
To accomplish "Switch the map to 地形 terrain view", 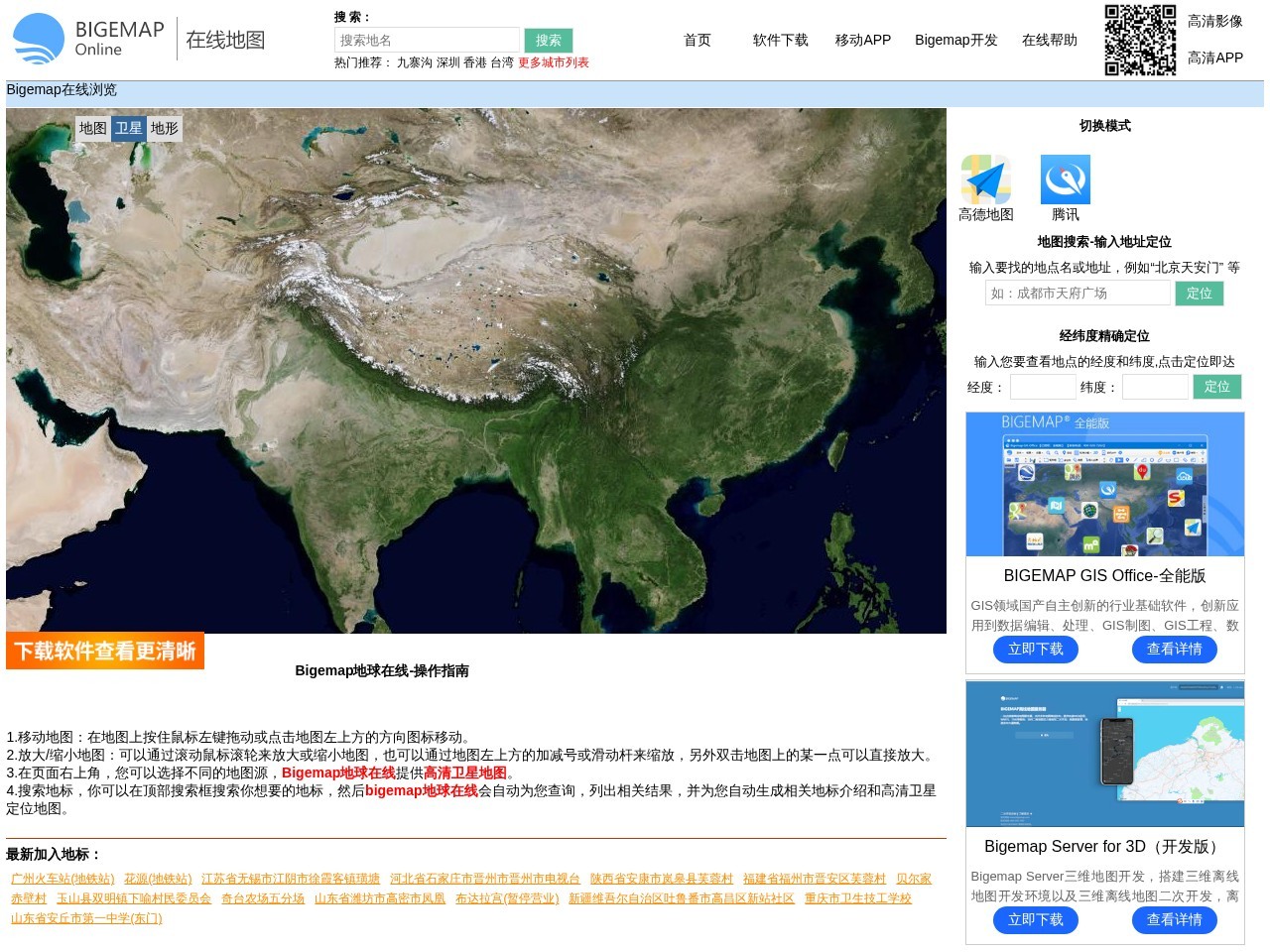I will (x=165, y=128).
